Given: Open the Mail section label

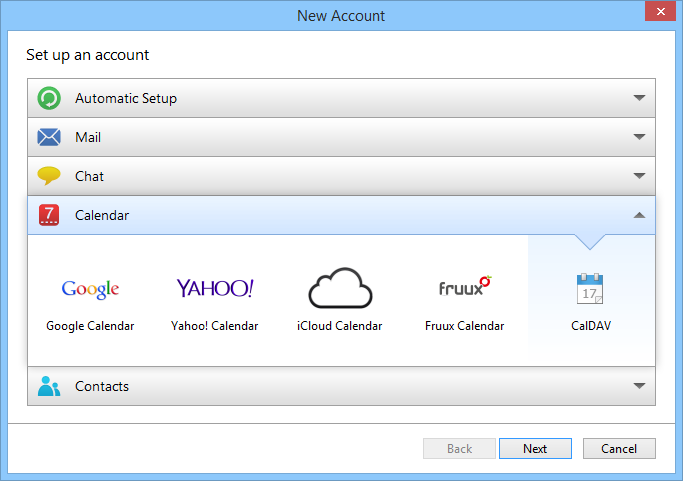Looking at the screenshot, I should (x=88, y=137).
